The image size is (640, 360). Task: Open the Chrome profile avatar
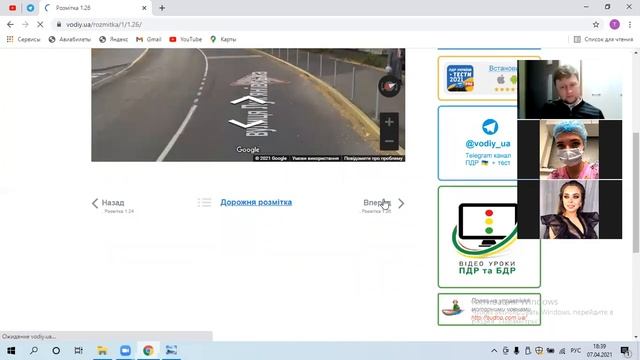tap(615, 24)
